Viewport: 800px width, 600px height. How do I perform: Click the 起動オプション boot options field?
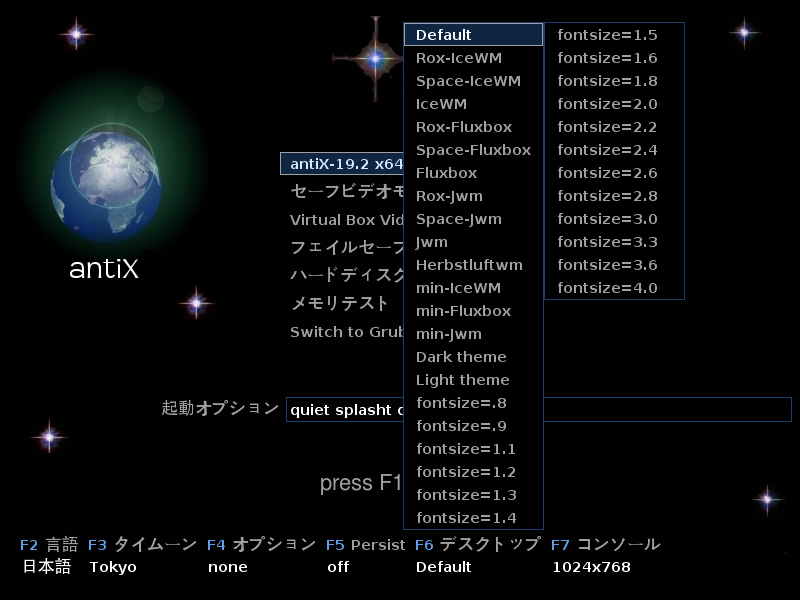tap(539, 409)
